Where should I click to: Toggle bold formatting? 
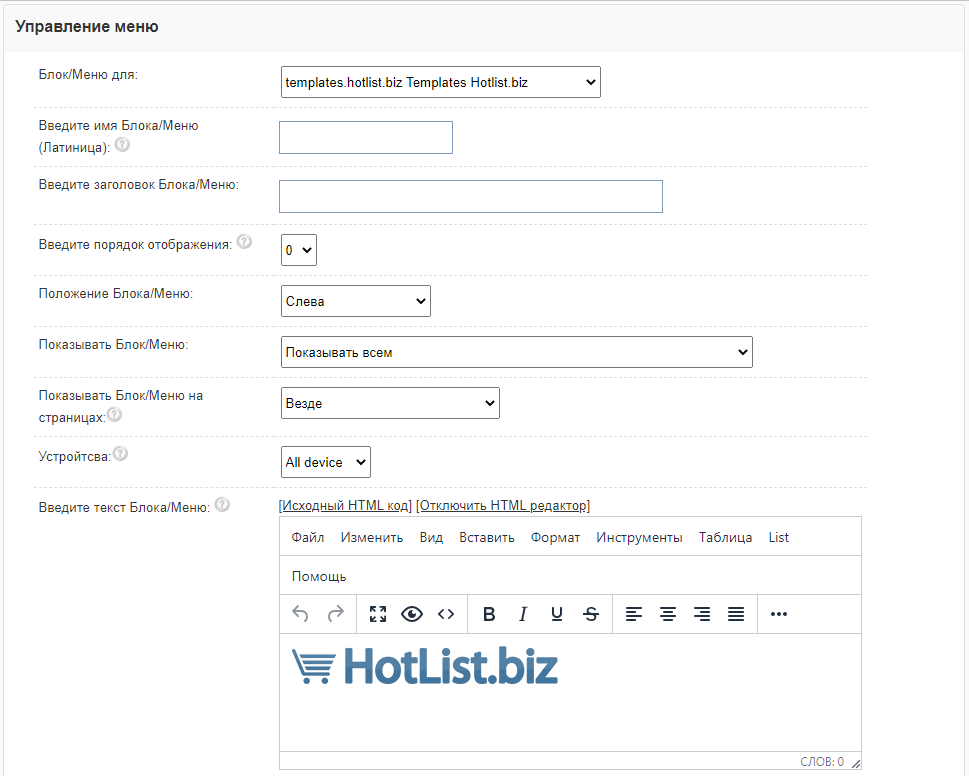[x=489, y=614]
